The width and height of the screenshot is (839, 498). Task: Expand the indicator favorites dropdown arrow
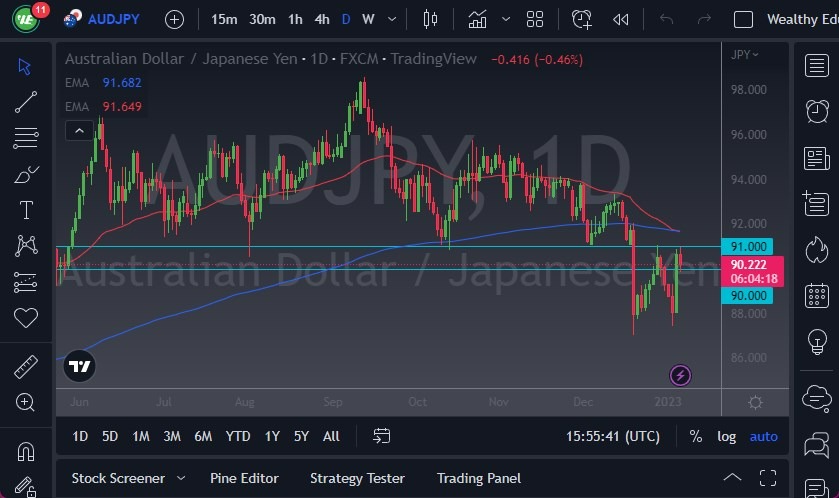[506, 20]
